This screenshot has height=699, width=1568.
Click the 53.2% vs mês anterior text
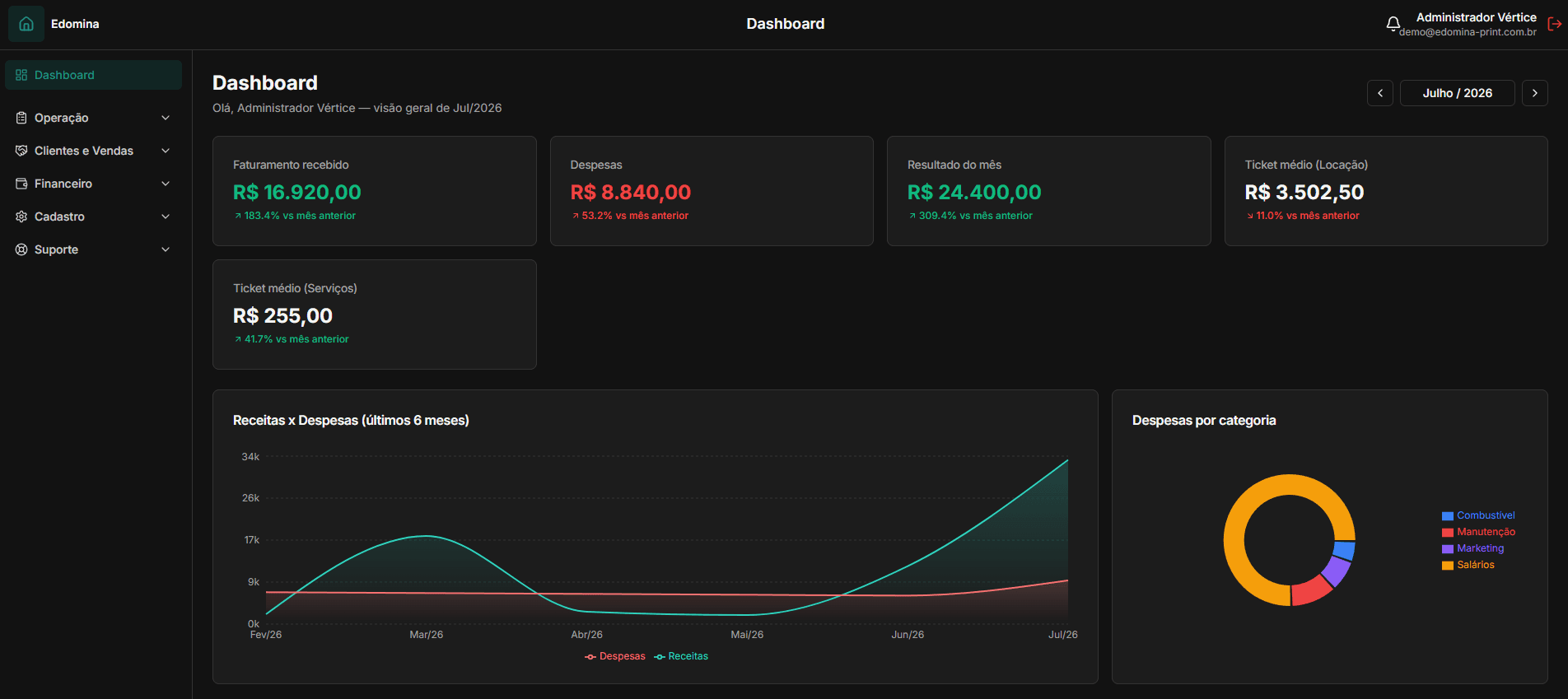point(635,216)
